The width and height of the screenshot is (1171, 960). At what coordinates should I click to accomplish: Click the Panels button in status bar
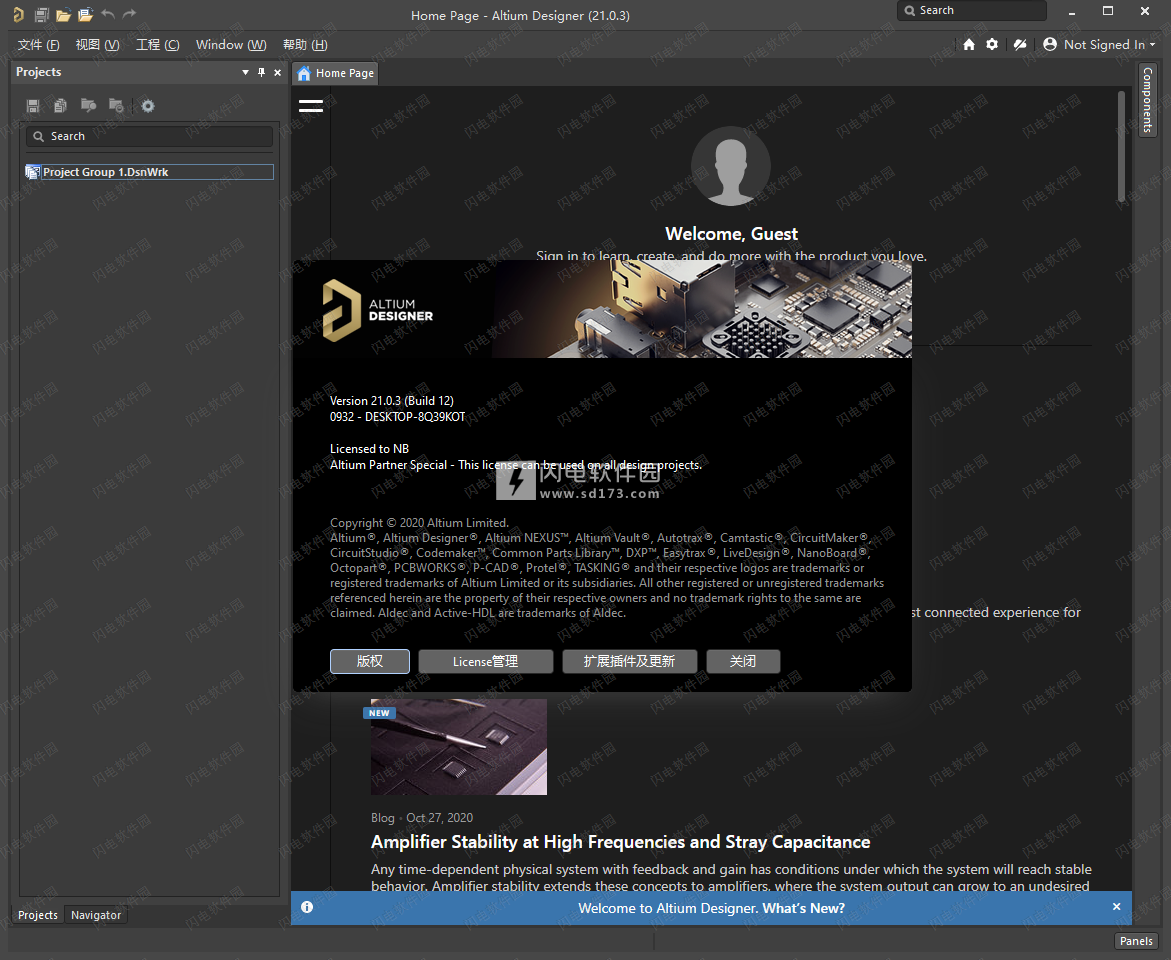point(1136,941)
